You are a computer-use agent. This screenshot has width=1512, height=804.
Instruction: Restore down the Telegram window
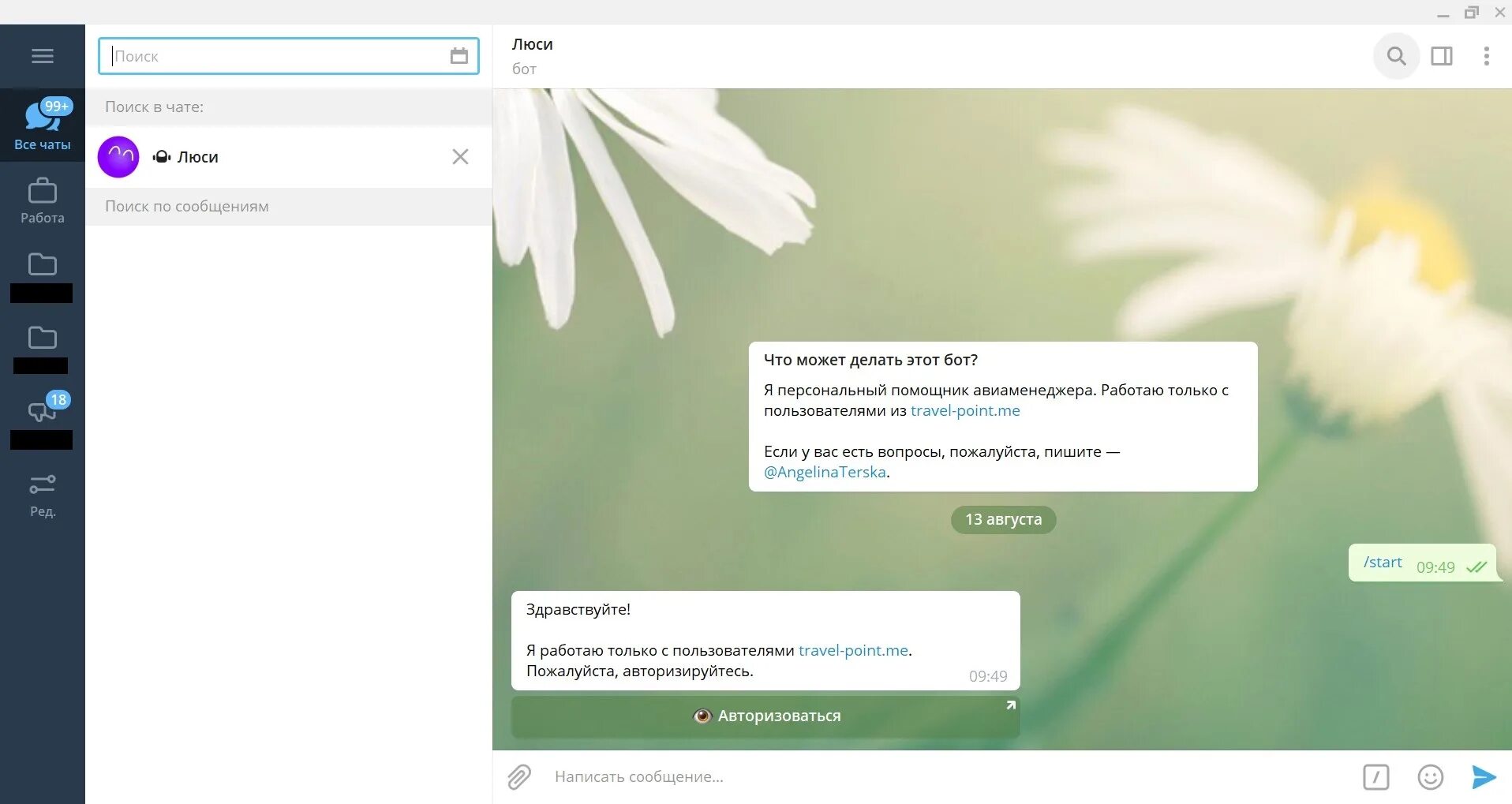click(x=1471, y=13)
